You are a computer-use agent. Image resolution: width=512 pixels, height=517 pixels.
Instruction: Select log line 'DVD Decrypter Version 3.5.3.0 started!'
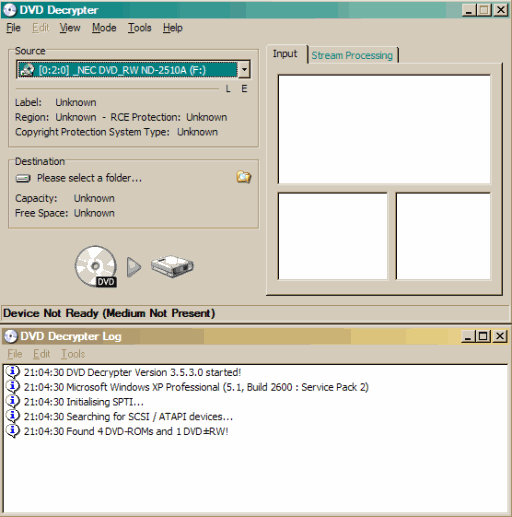click(132, 372)
